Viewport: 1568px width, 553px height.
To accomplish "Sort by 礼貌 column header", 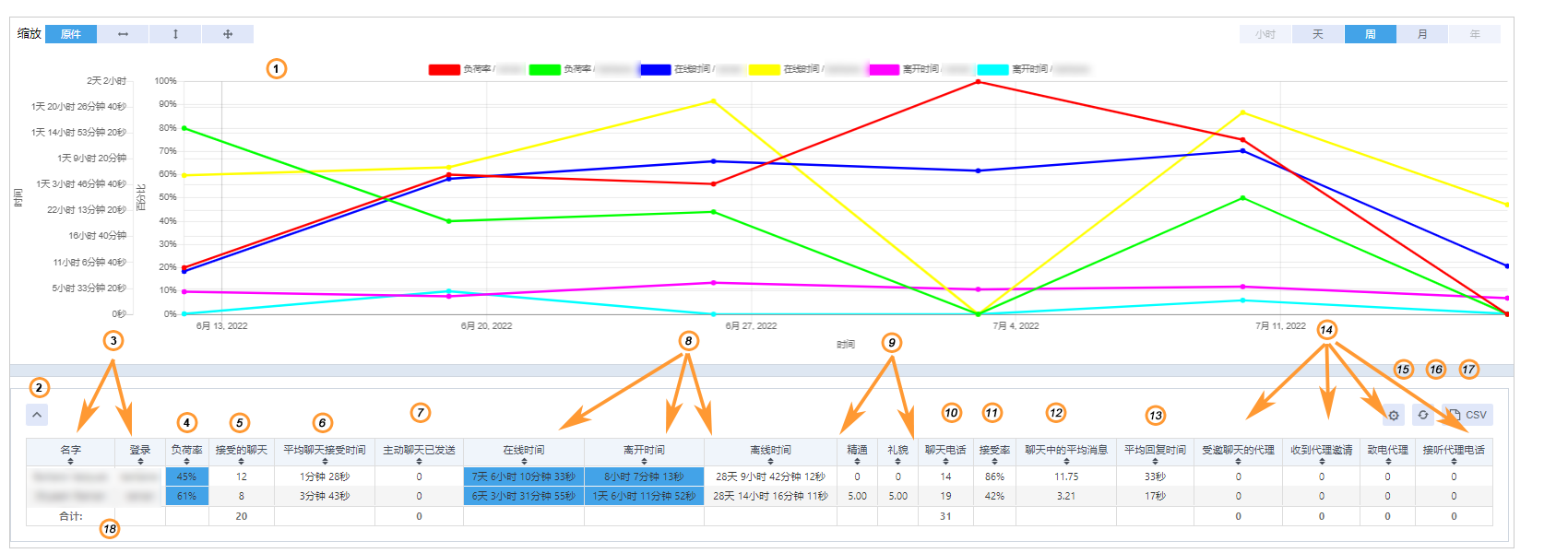I will click(897, 453).
